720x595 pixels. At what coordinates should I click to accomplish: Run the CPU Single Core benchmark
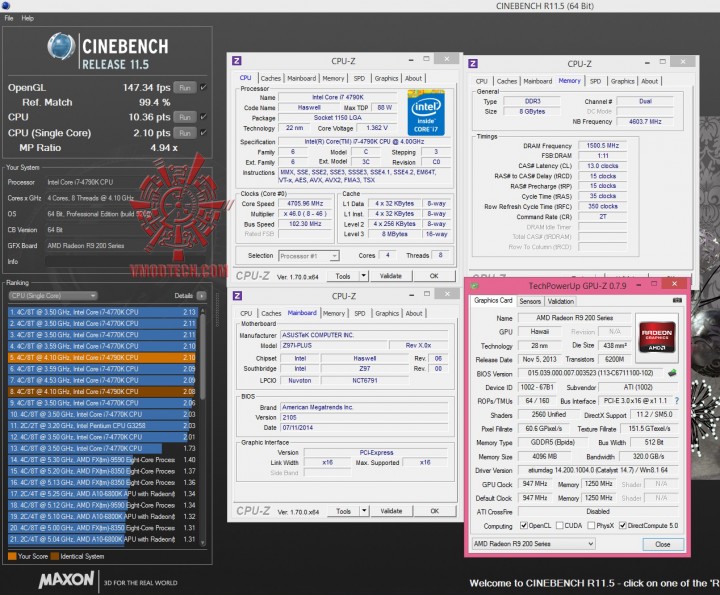(185, 133)
